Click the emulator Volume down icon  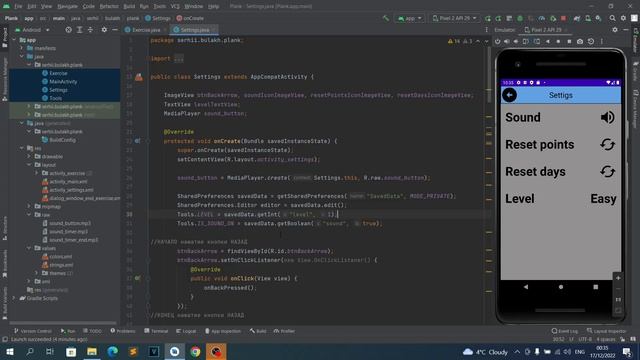click(516, 41)
